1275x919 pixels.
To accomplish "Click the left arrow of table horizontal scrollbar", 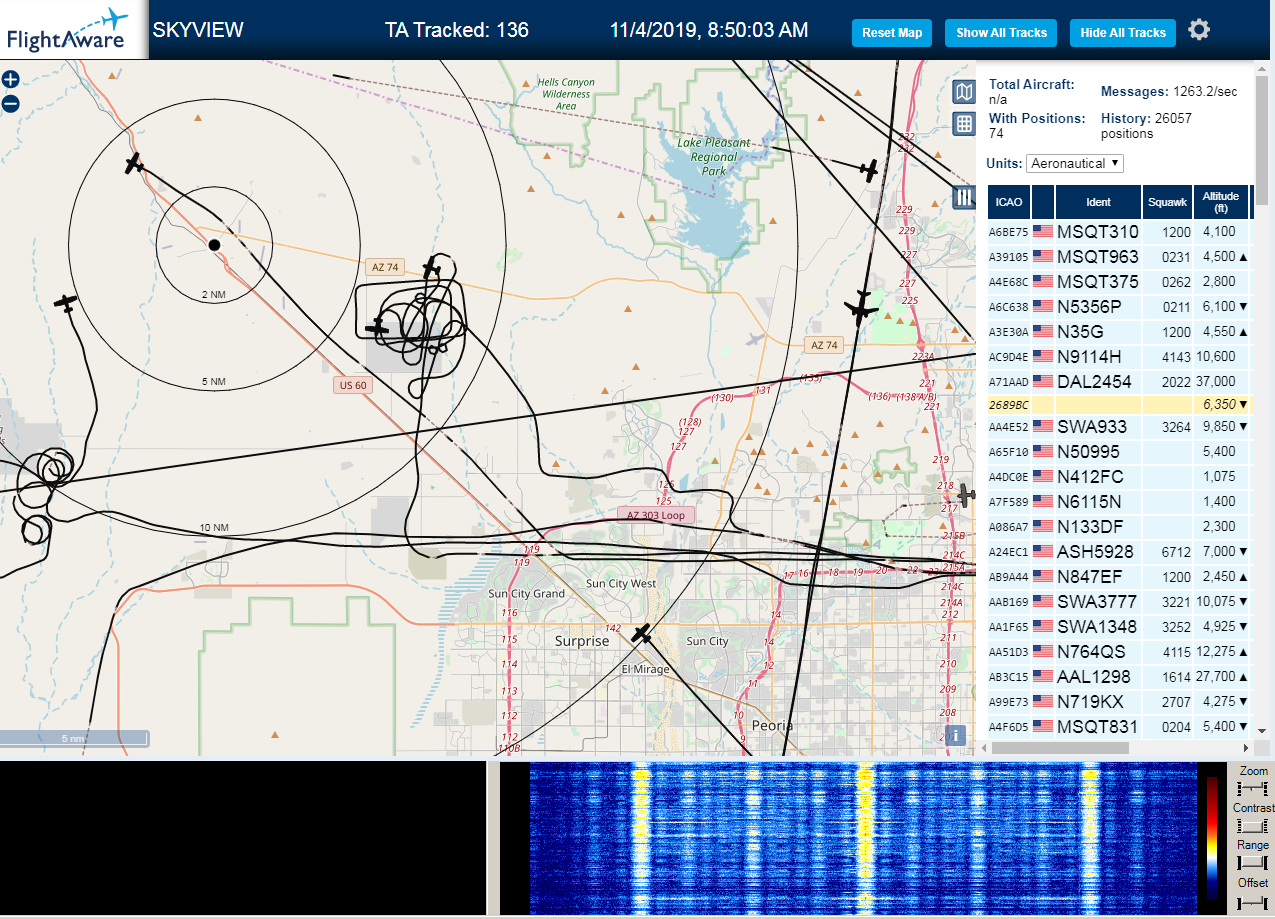I will [x=986, y=748].
